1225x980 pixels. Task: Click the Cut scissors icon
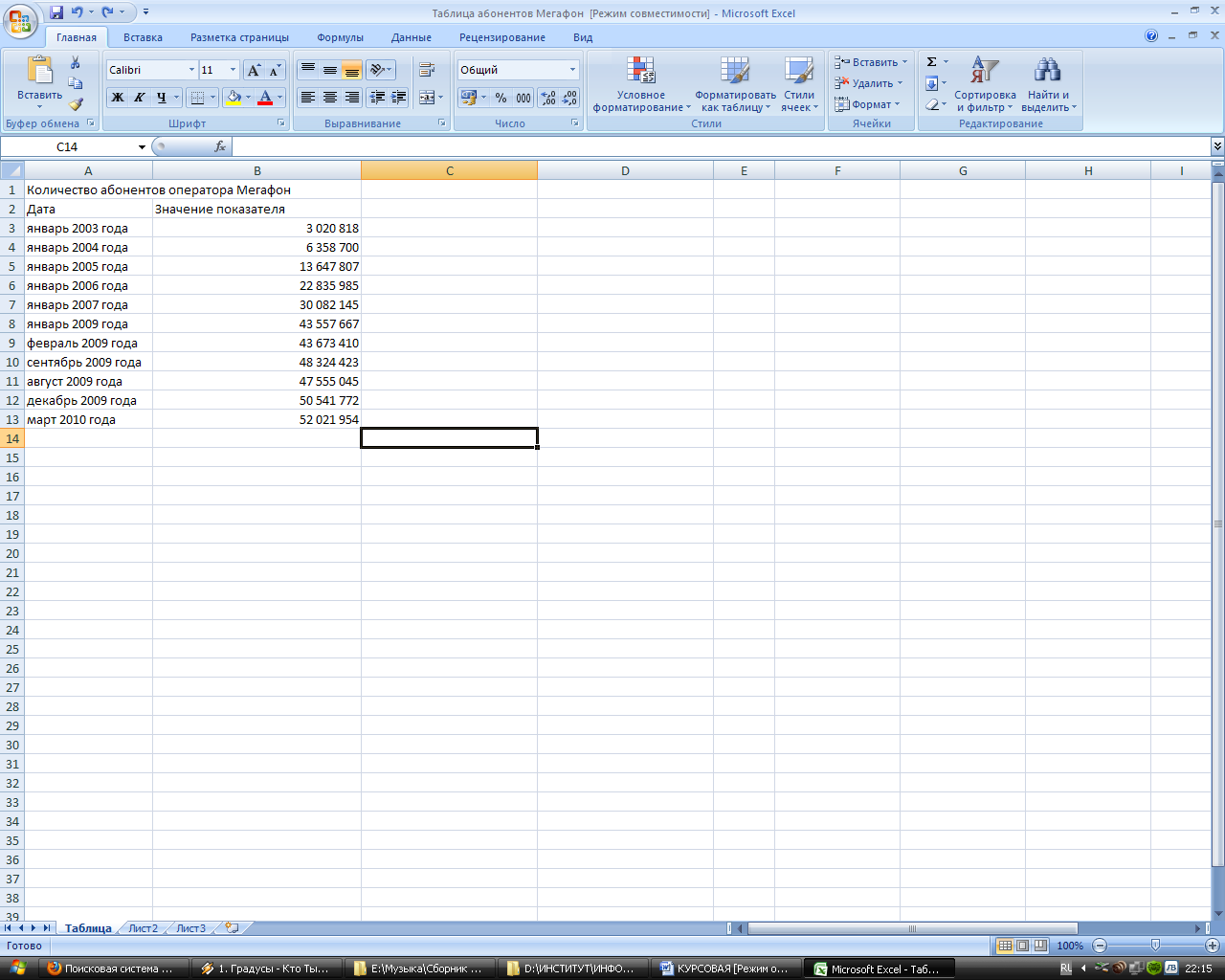76,63
